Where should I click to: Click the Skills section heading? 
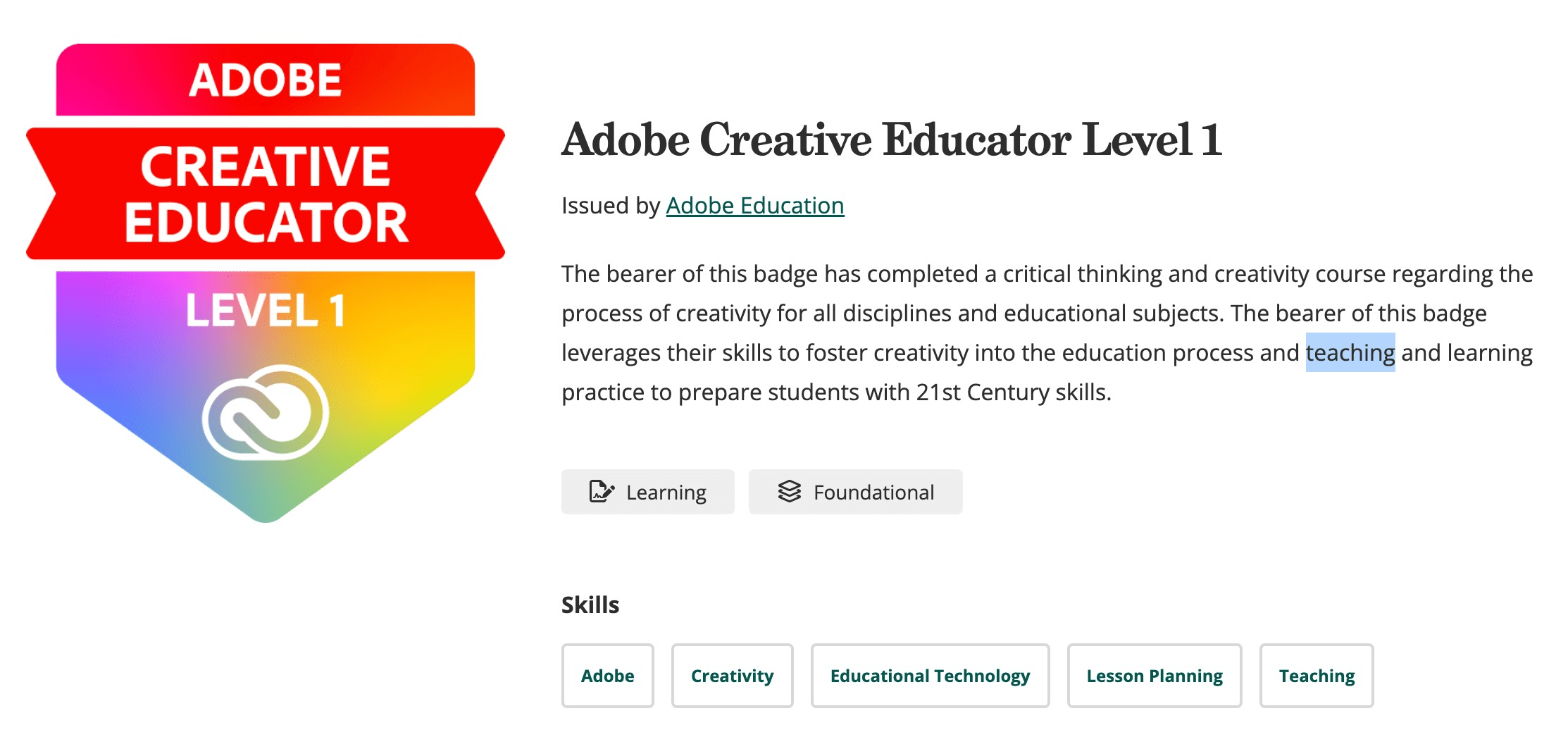pos(590,605)
